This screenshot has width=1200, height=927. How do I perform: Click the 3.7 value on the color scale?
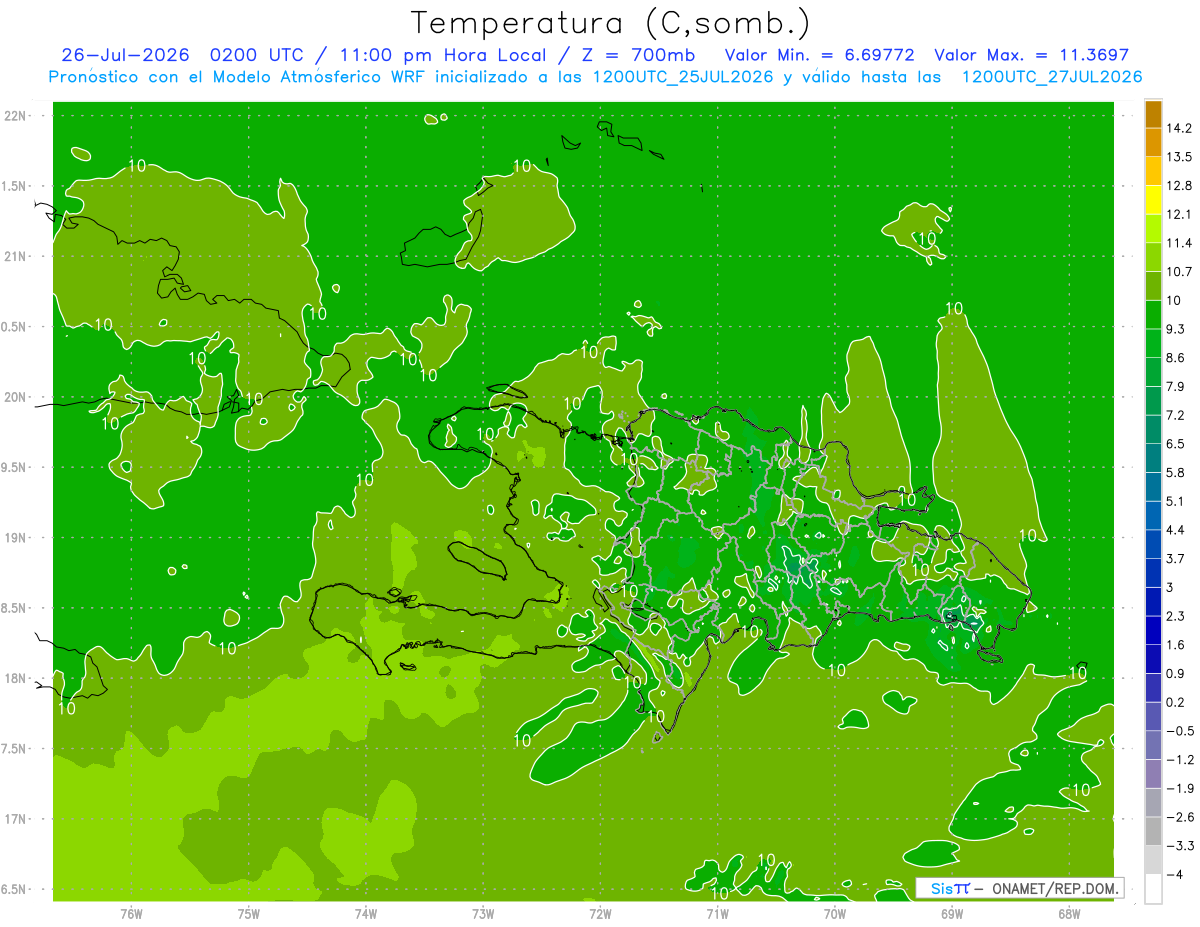tap(1176, 558)
